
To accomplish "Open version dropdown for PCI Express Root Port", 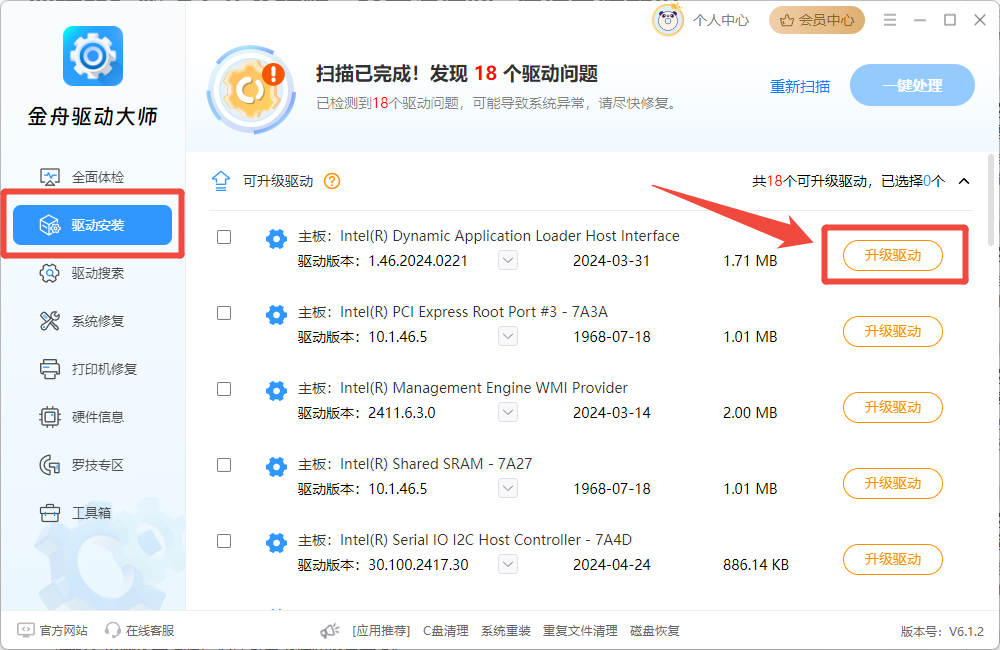I will point(508,336).
